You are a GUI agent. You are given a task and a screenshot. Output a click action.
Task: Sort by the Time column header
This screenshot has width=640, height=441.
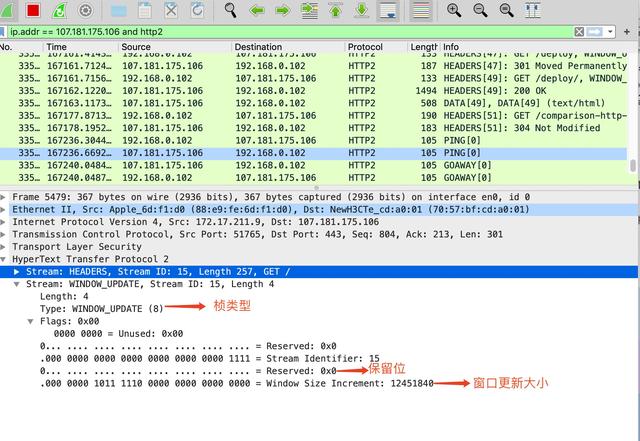pyautogui.click(x=80, y=47)
